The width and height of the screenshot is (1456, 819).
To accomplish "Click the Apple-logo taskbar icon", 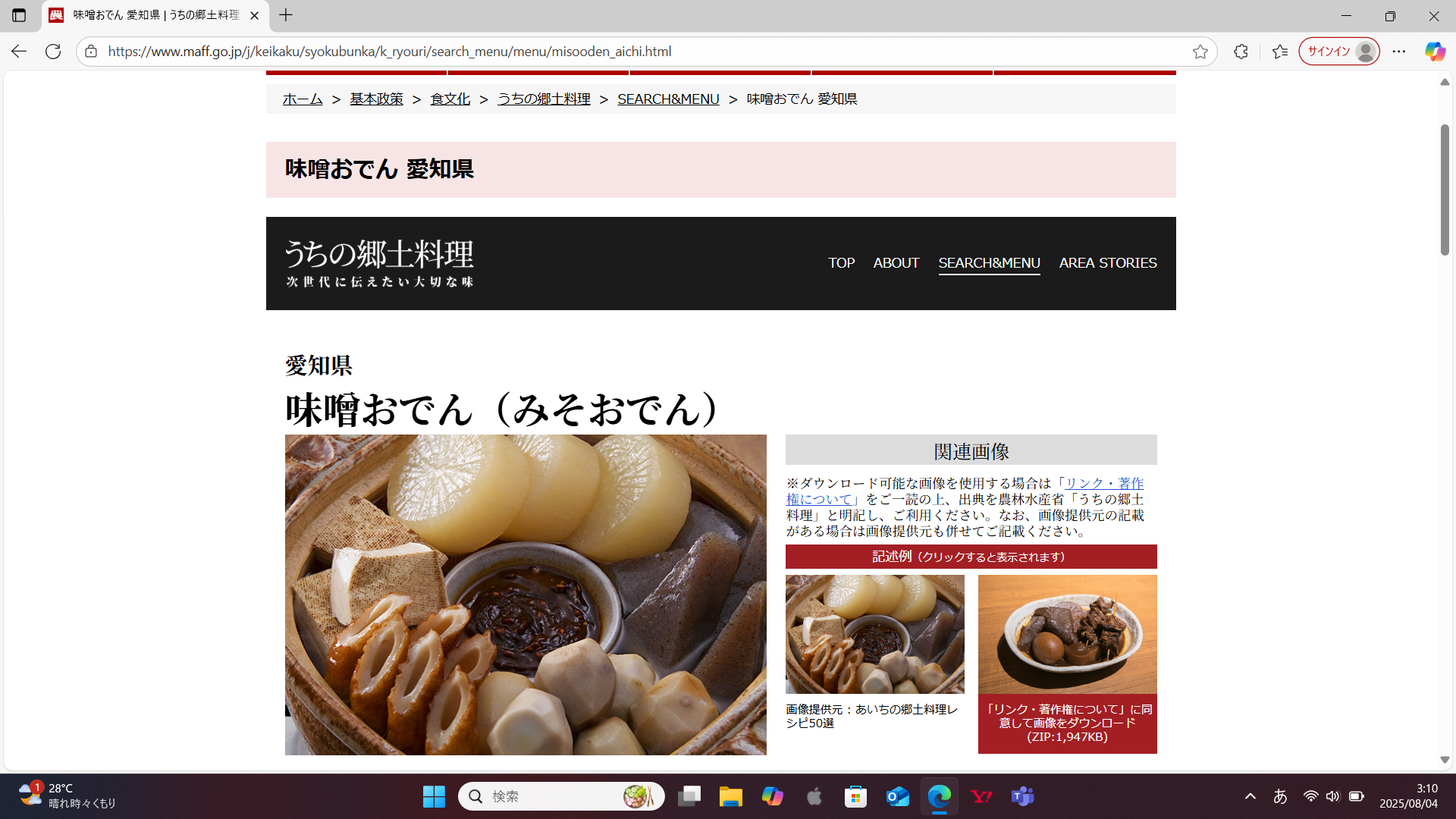I will [814, 796].
